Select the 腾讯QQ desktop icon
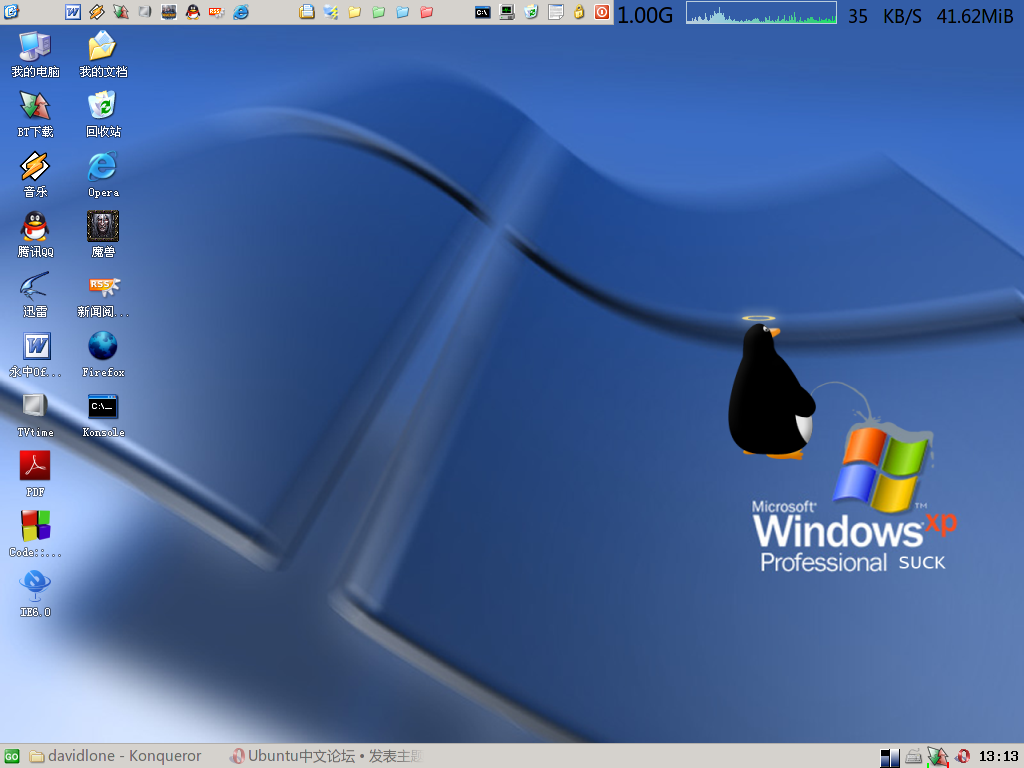 click(x=35, y=234)
